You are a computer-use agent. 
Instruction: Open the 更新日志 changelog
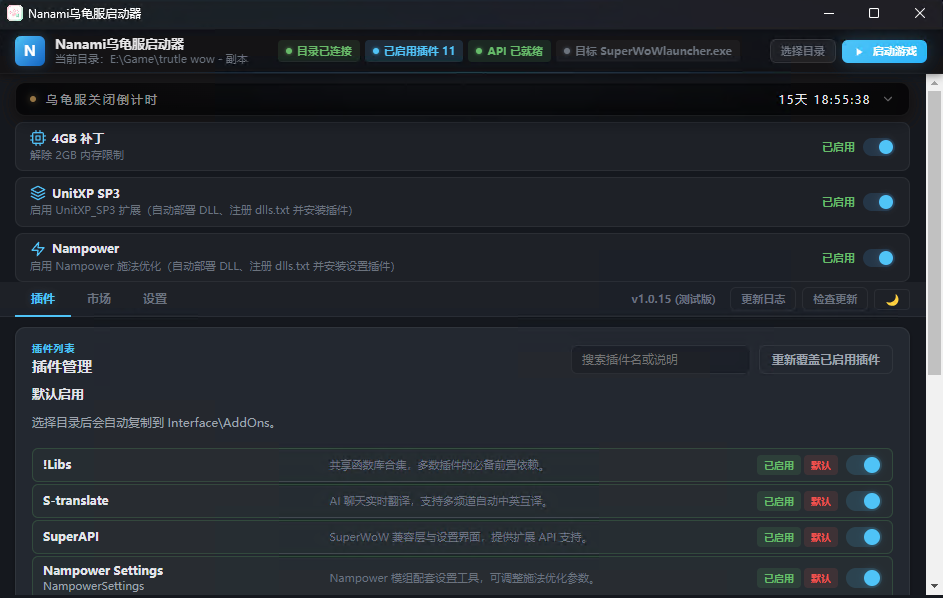(x=763, y=299)
